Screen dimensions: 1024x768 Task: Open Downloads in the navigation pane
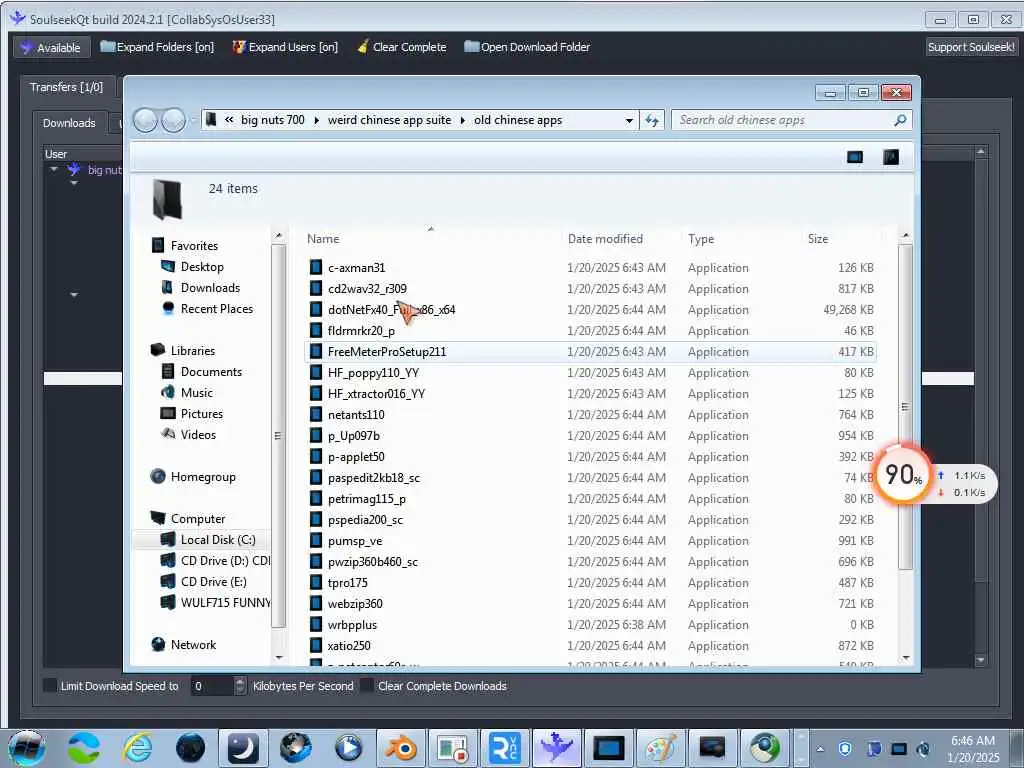(x=210, y=287)
